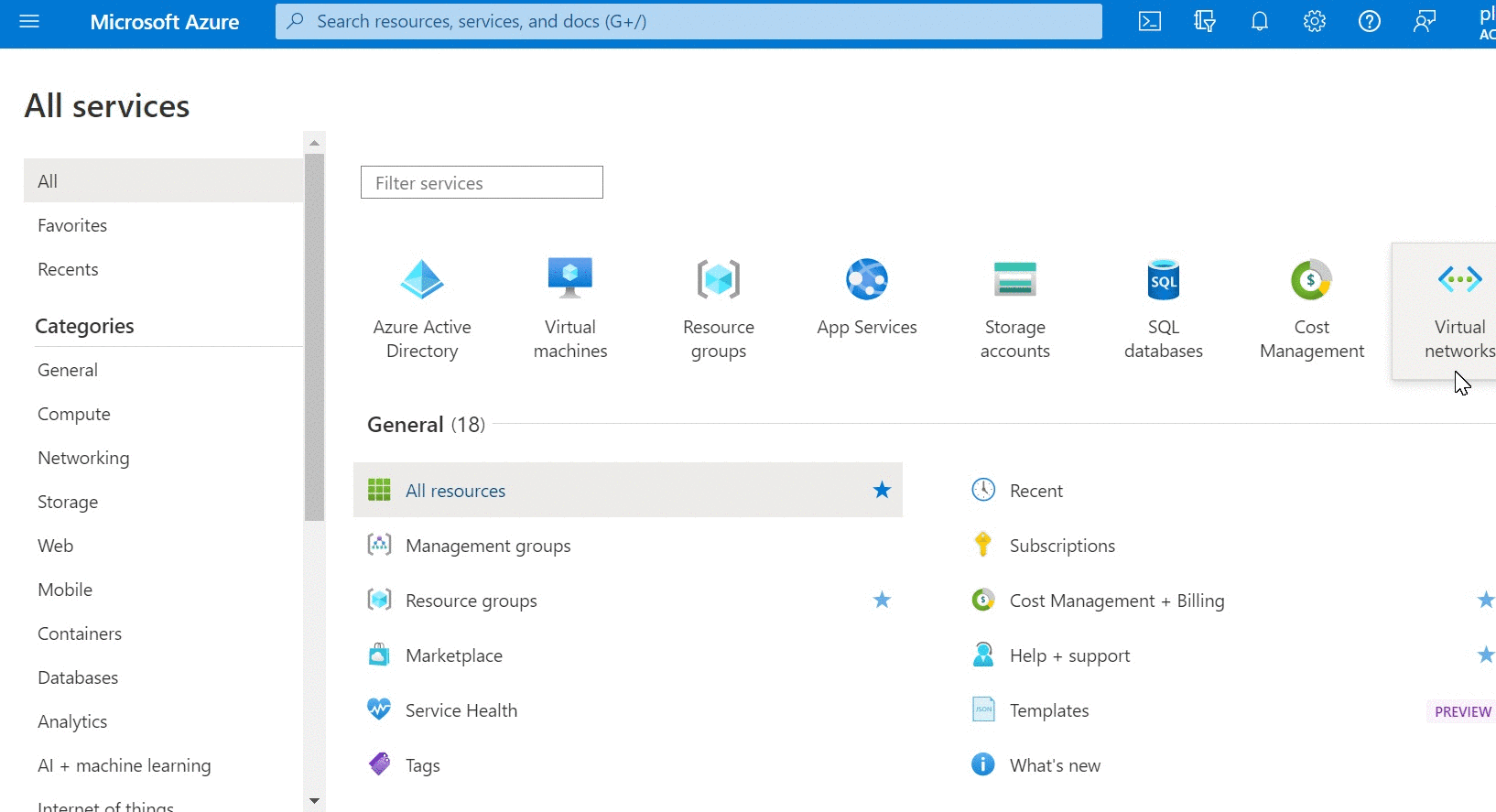Image resolution: width=1496 pixels, height=812 pixels.
Task: Click the sidebar scrollbar thumb
Action: (x=314, y=337)
